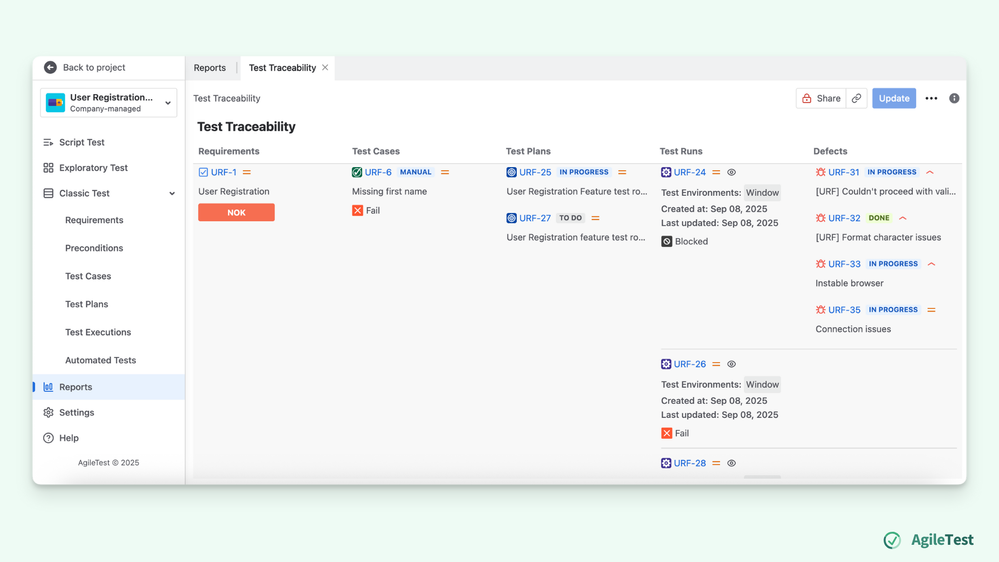Click the 'Connection issues' defect text

click(853, 329)
